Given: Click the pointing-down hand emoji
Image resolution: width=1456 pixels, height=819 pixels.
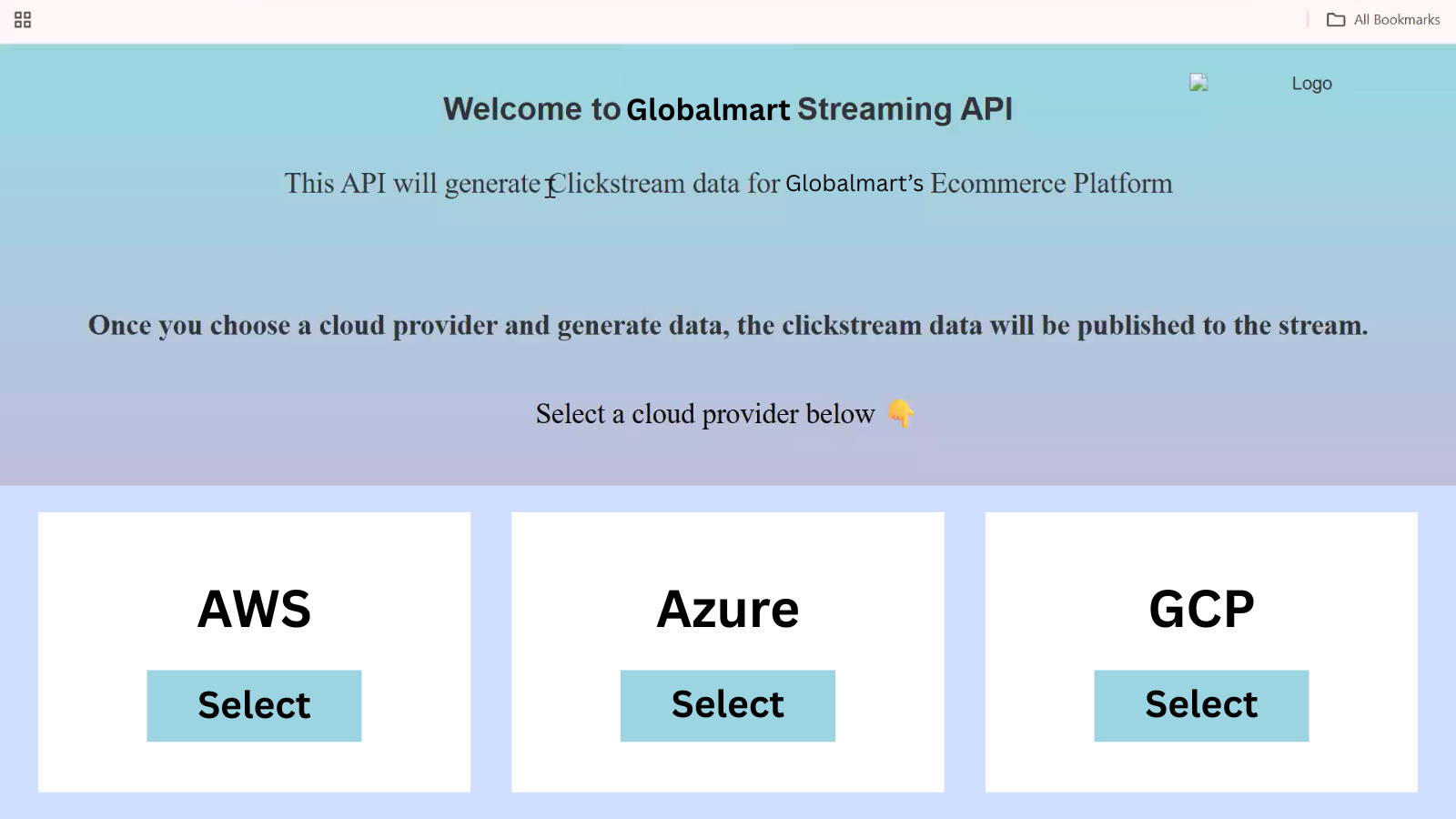Looking at the screenshot, I should 900,414.
